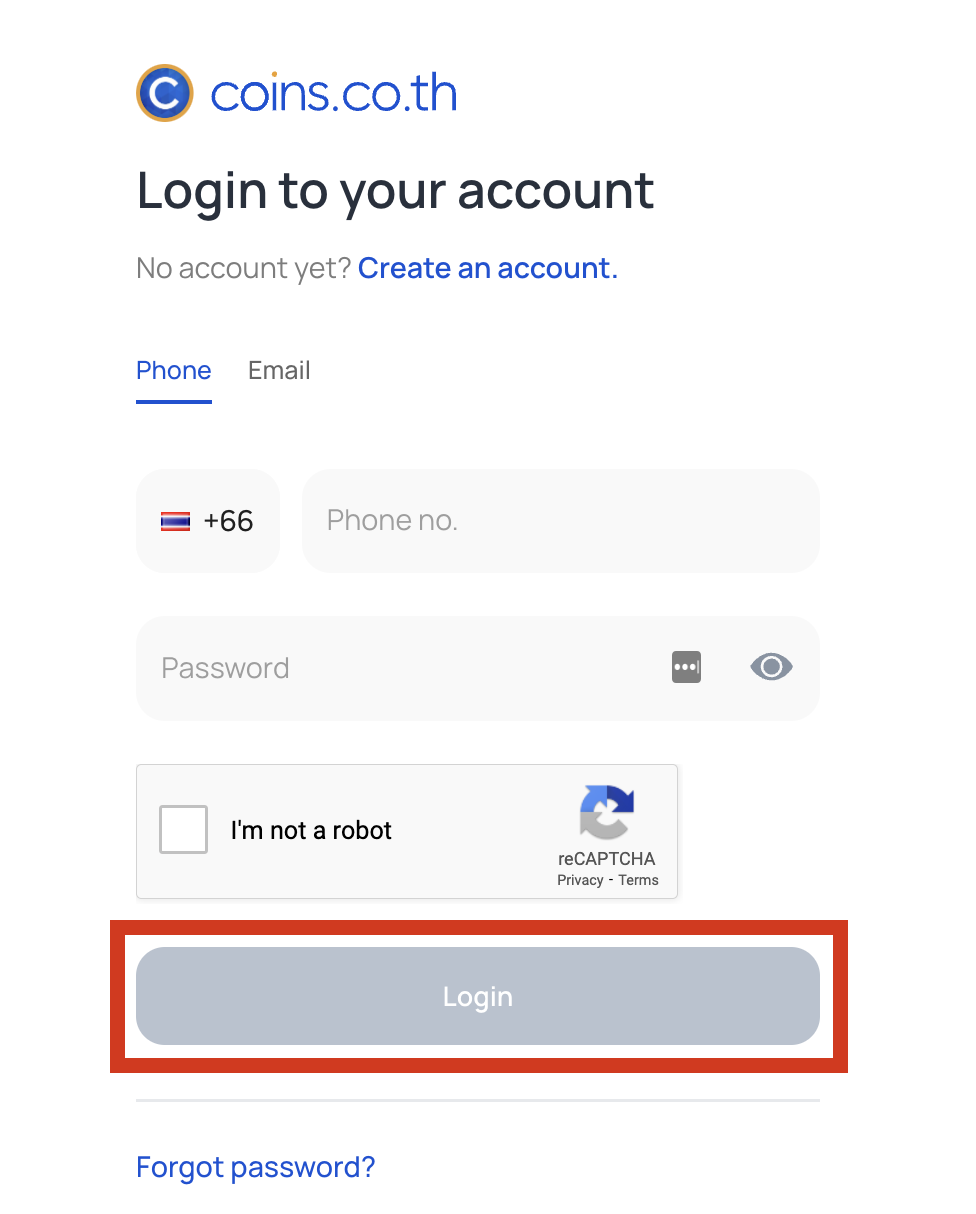Focus the Phone no. input field
Image resolution: width=976 pixels, height=1214 pixels.
tap(561, 521)
